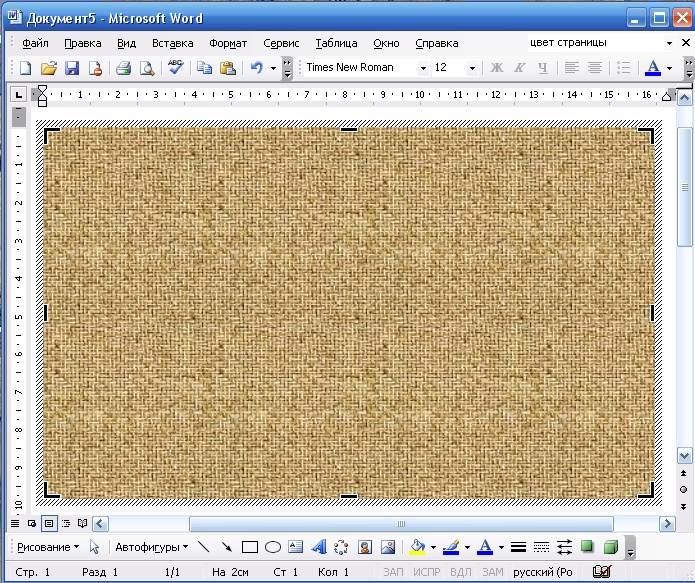Toggle left alignment
The image size is (695, 583).
(x=571, y=68)
